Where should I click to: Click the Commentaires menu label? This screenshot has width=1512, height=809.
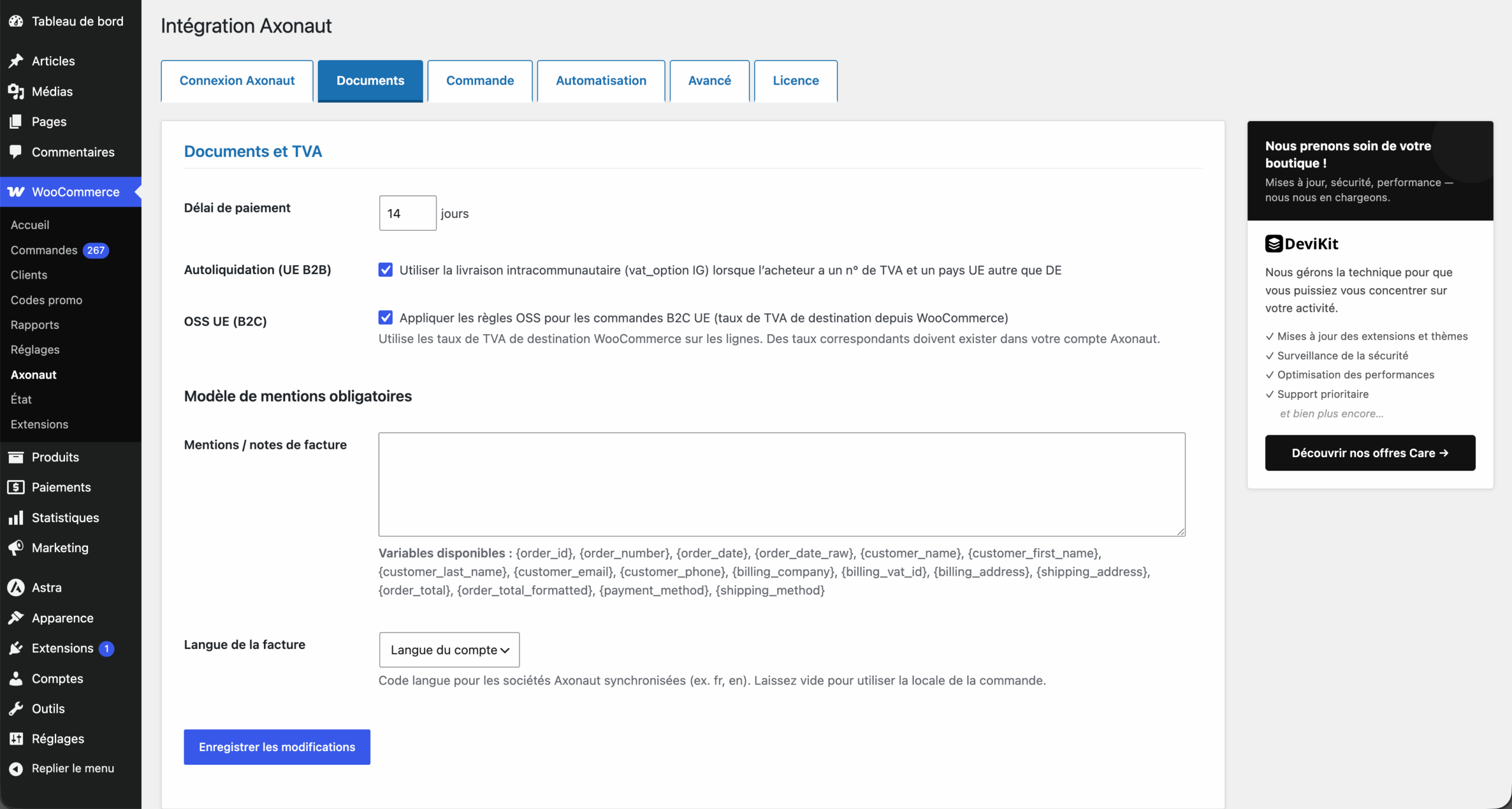73,152
